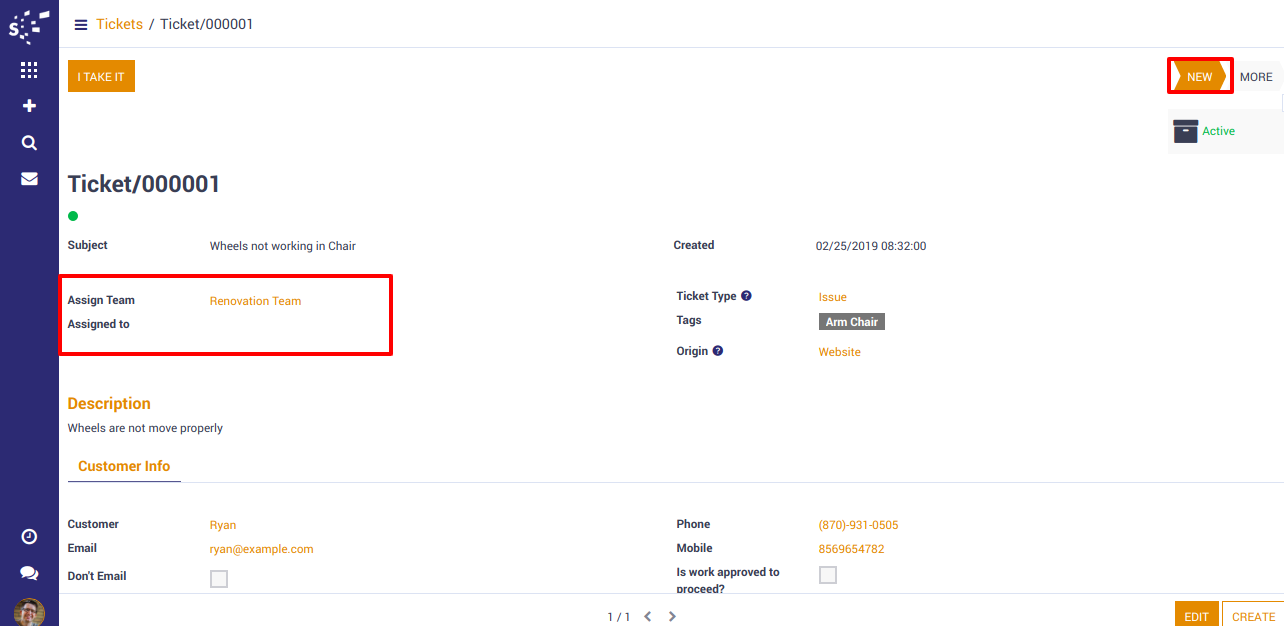This screenshot has width=1284, height=626.
Task: Open the apps grid menu icon
Action: (x=29, y=70)
